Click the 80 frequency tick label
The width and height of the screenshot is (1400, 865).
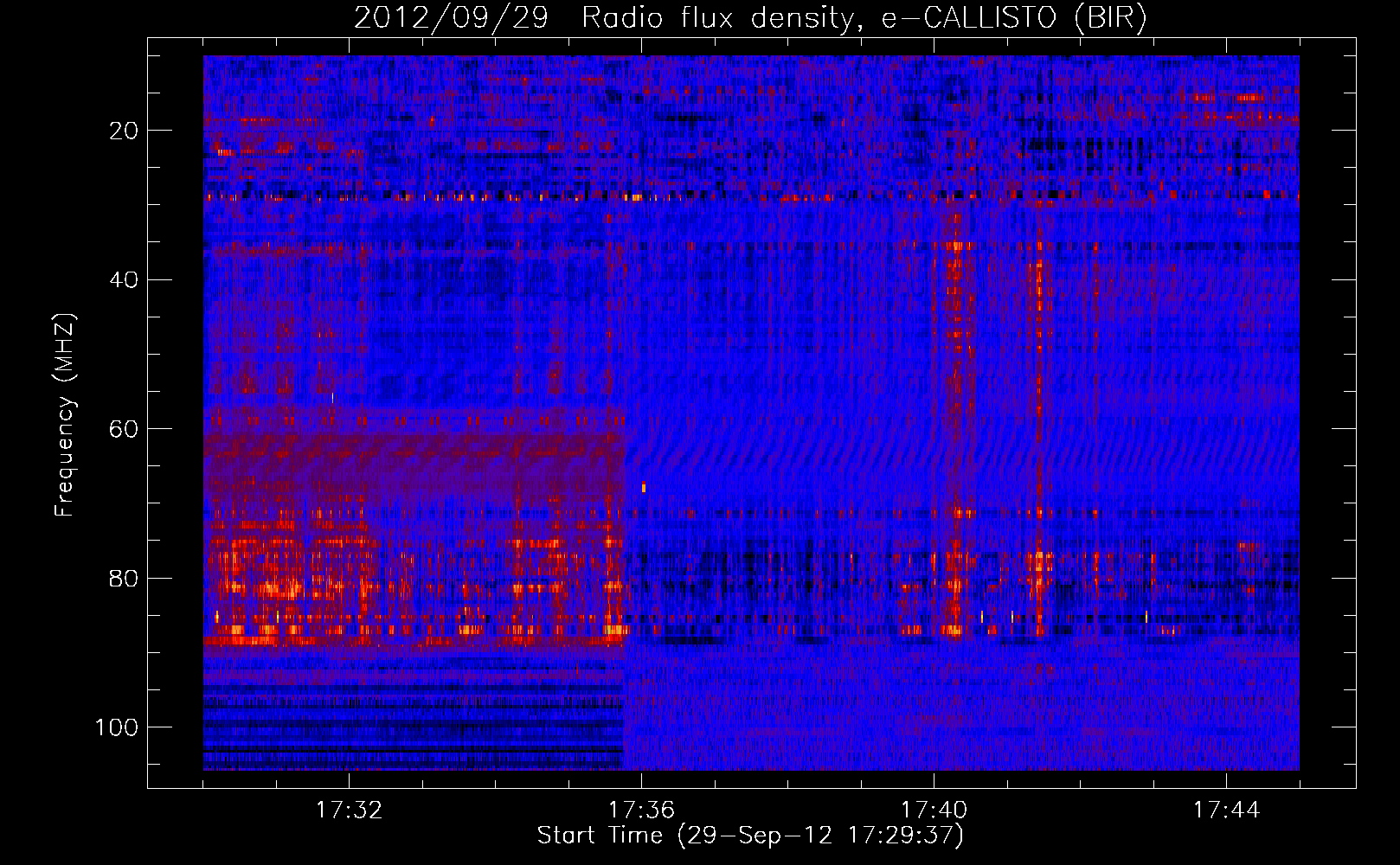coord(123,579)
